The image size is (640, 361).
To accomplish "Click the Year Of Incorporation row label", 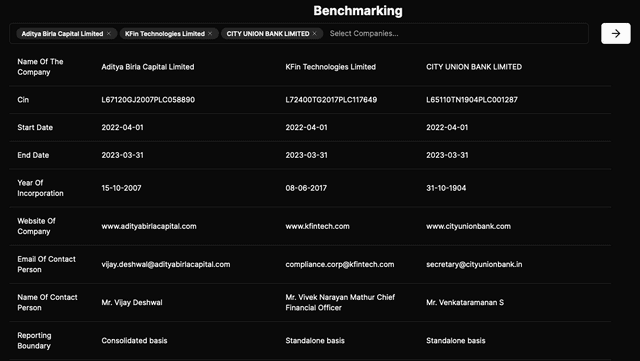I will pyautogui.click(x=40, y=188).
